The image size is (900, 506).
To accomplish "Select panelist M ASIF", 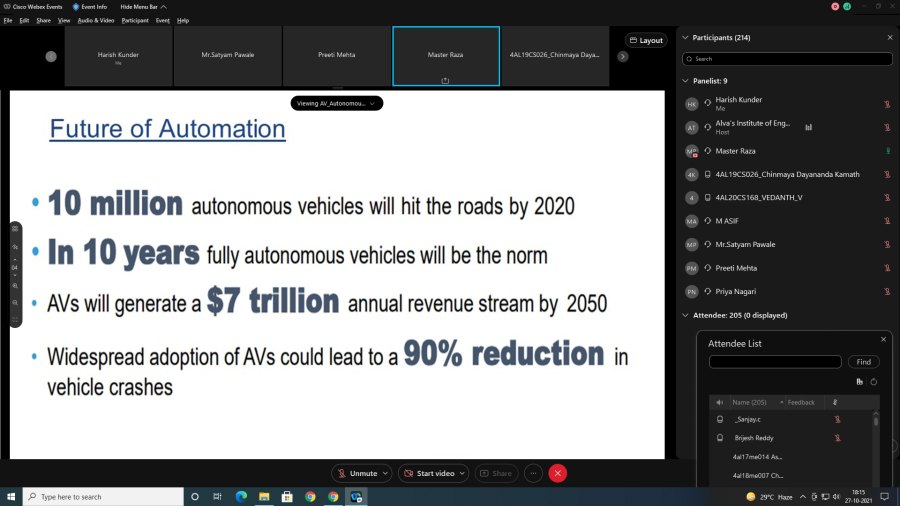I will 787,221.
